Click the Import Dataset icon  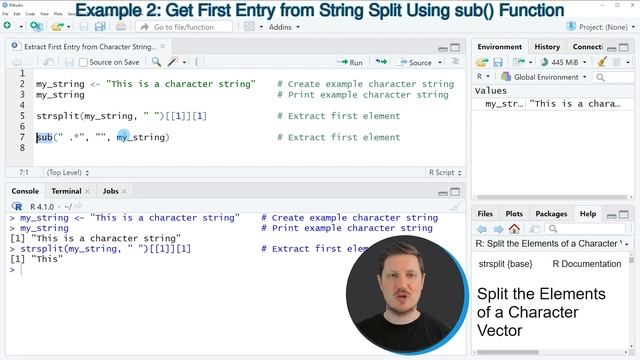pos(519,62)
